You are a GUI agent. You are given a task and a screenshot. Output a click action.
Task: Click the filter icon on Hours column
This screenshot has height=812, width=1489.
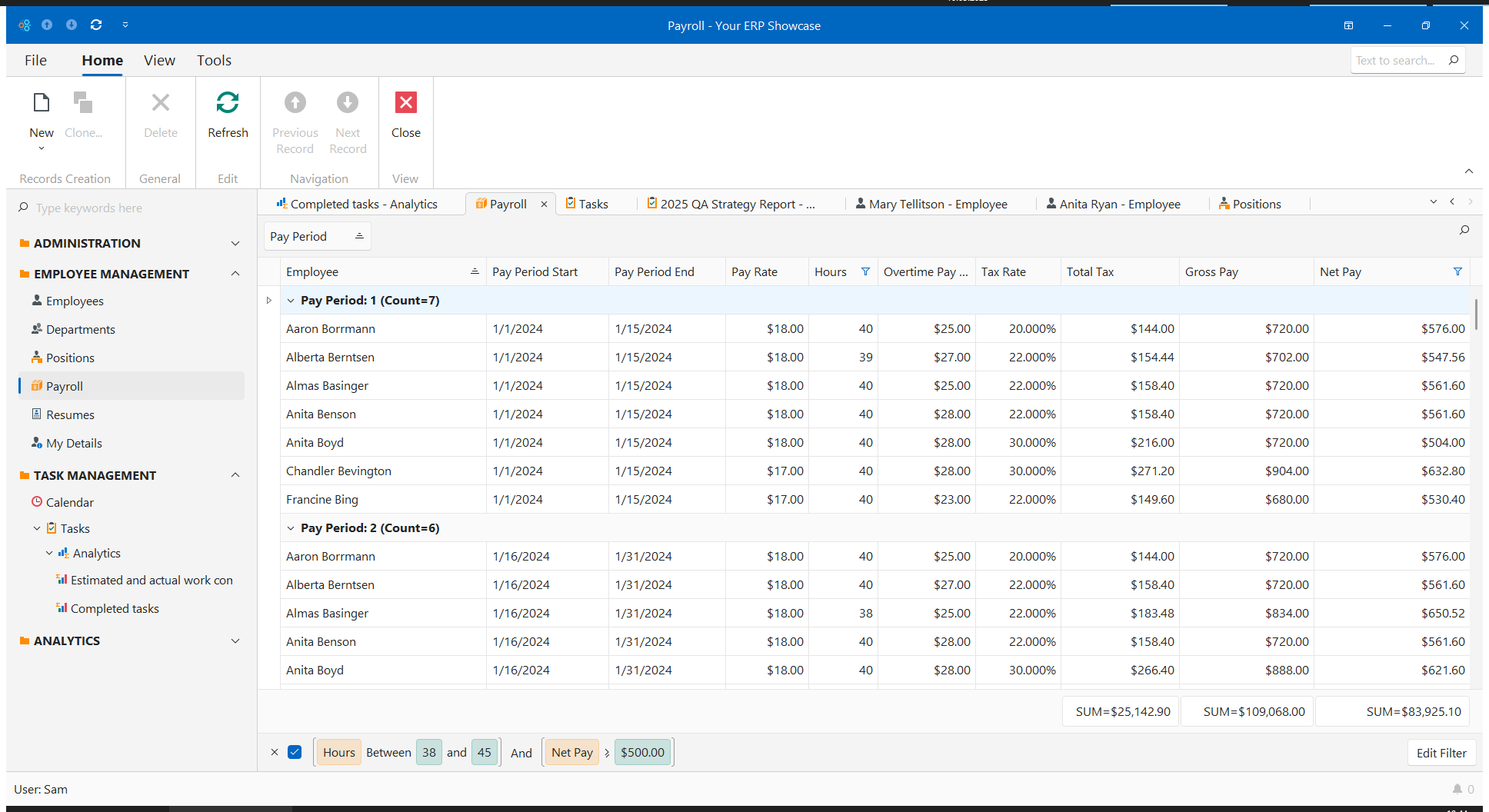[x=865, y=271]
